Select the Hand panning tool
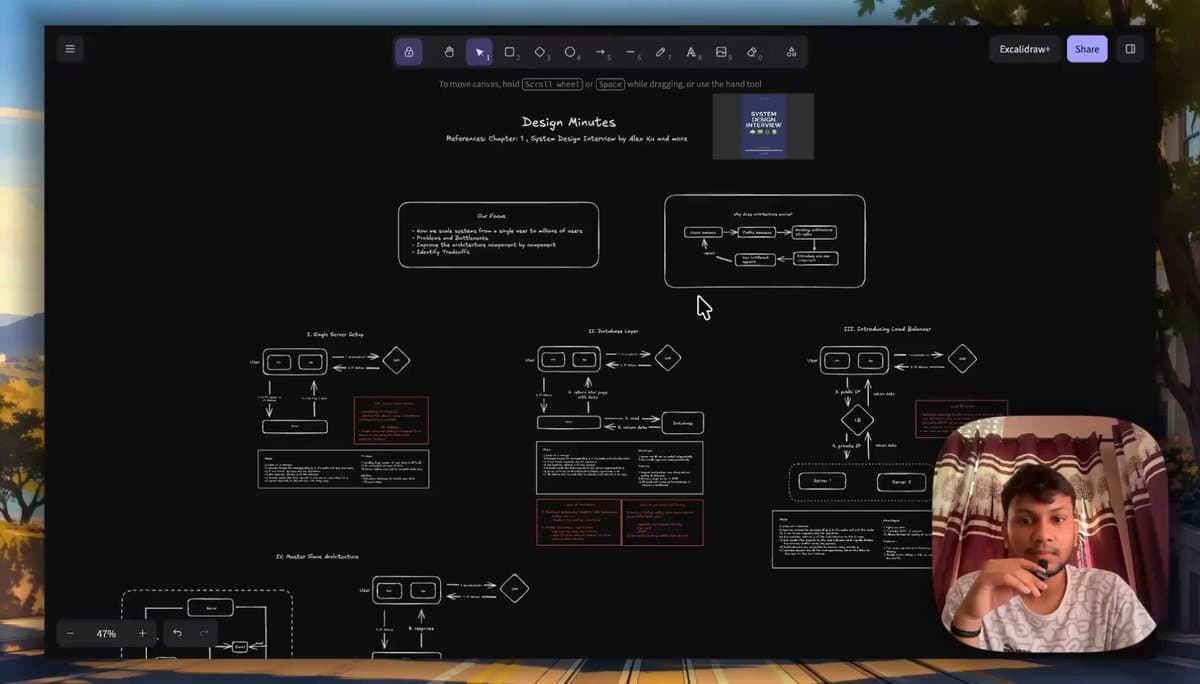 click(x=449, y=52)
